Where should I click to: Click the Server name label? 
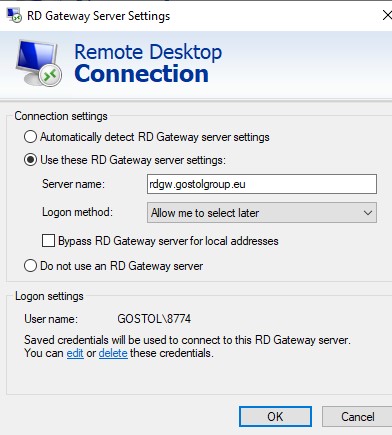73,184
